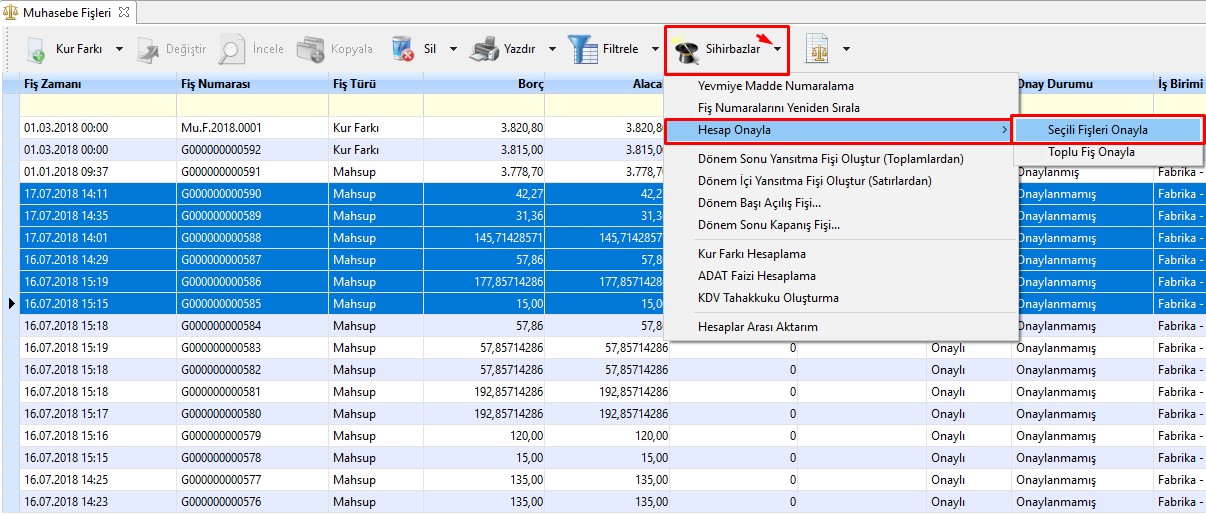Expand the Sil dropdown arrow

point(453,49)
